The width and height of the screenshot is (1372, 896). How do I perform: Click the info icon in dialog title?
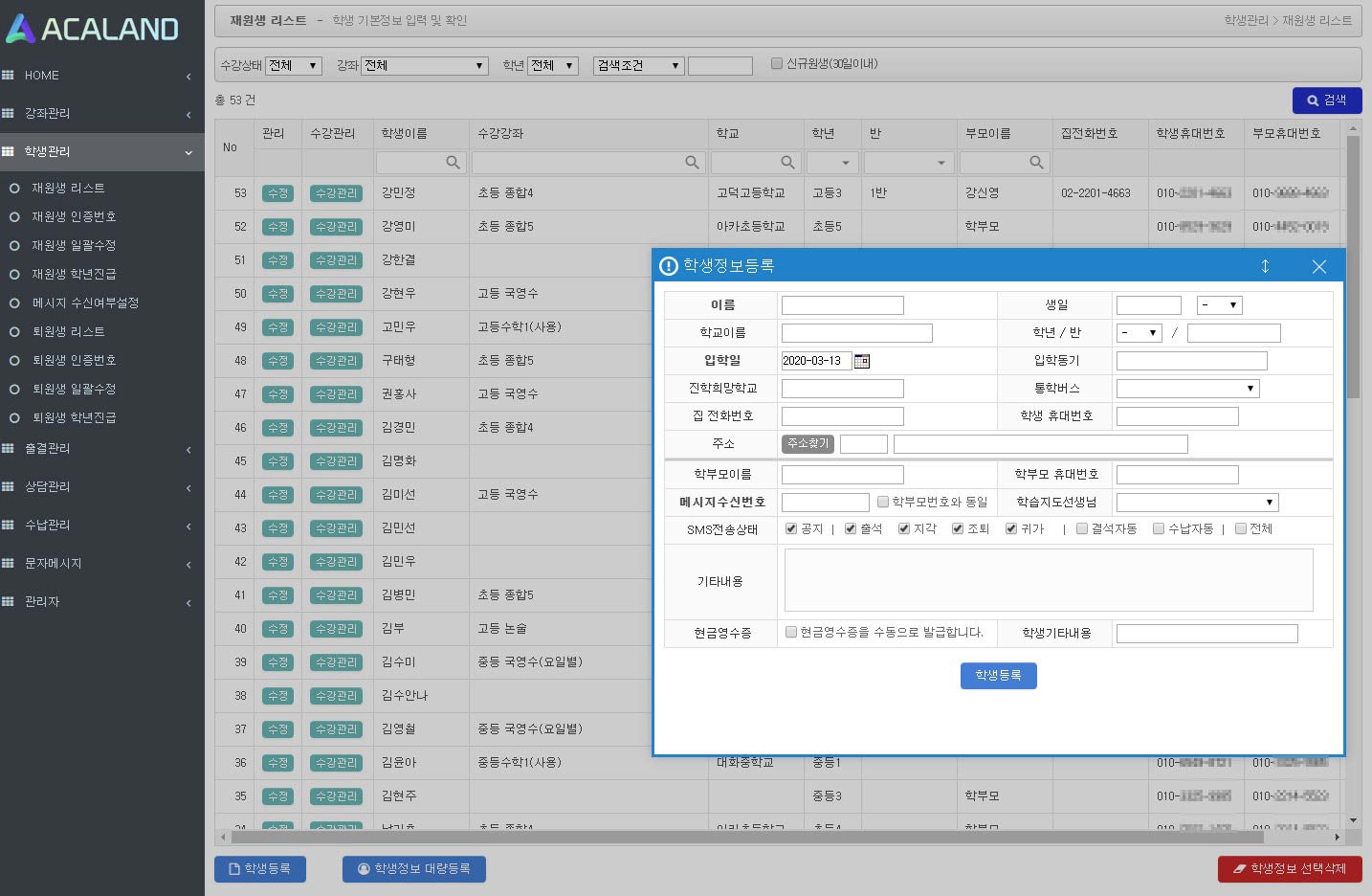[x=669, y=266]
